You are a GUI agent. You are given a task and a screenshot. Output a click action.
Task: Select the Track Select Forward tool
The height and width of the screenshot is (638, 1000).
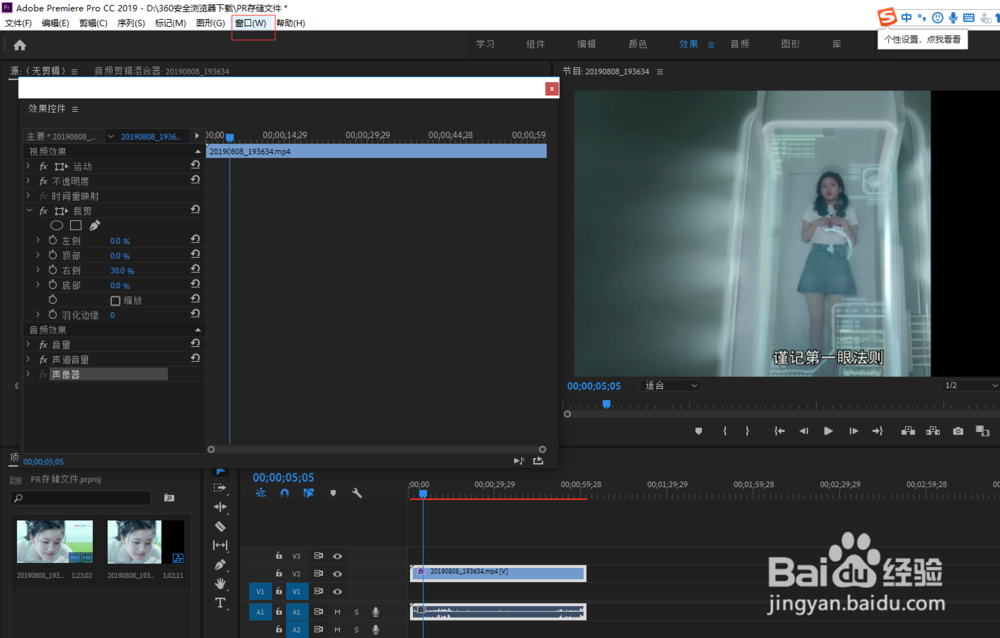(x=220, y=488)
